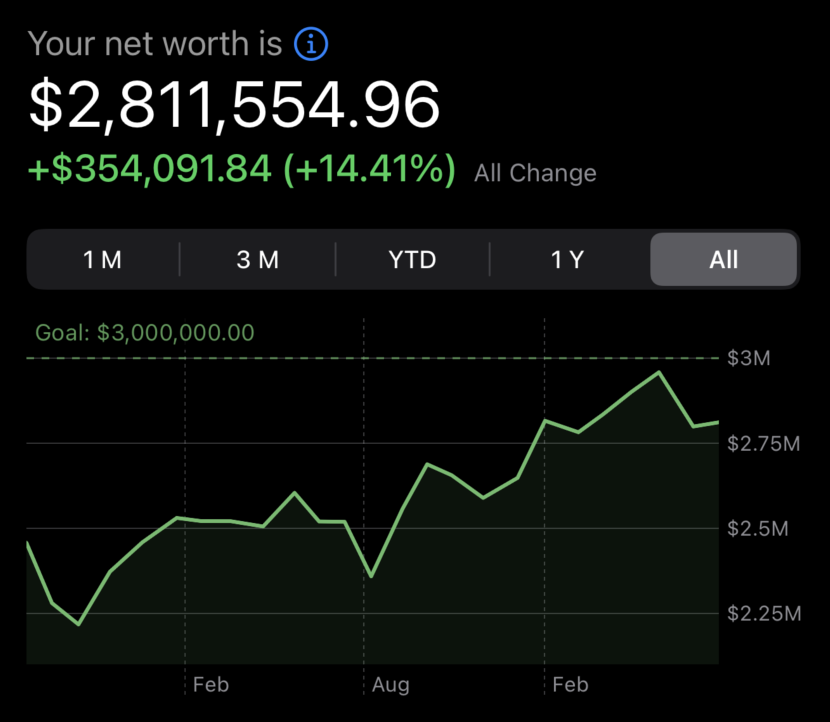Click the Aug date marker

390,685
